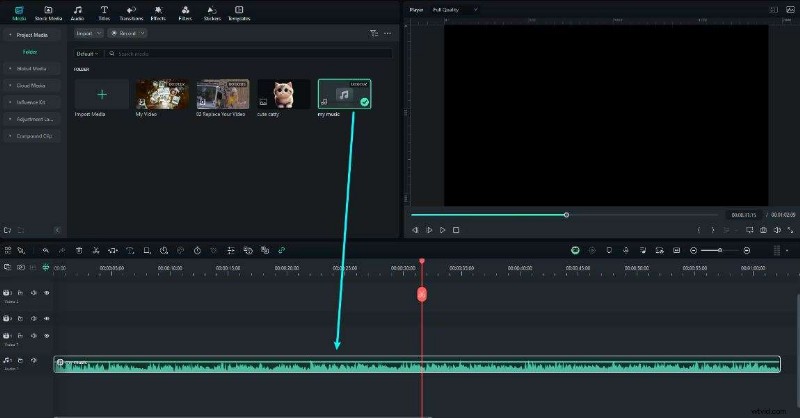The height and width of the screenshot is (418, 800).
Task: Expand the Cloud Media section
Action: [x=32, y=86]
